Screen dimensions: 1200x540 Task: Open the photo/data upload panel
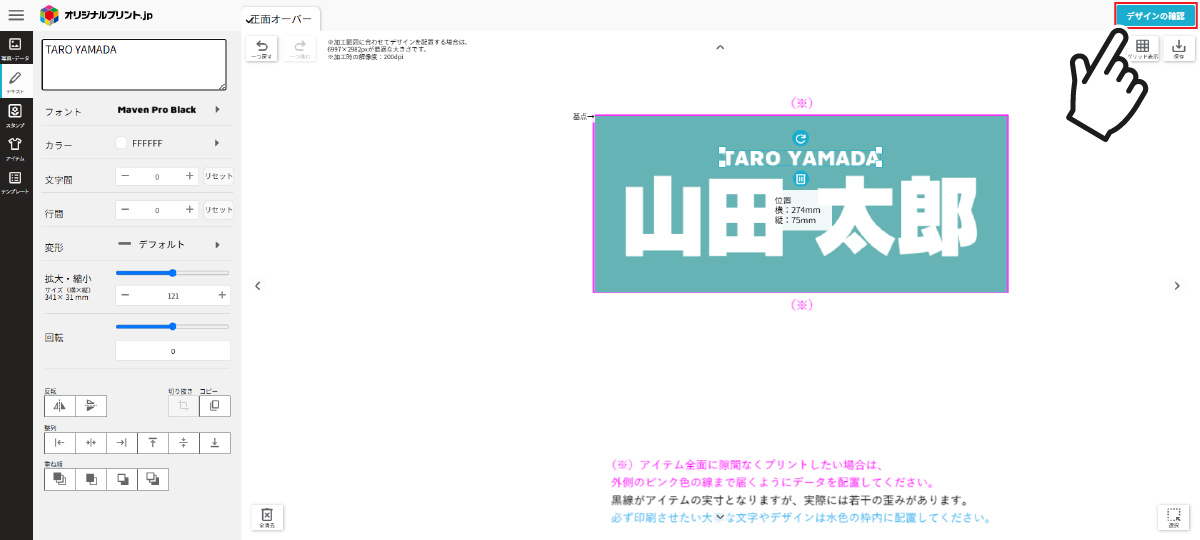(15, 49)
